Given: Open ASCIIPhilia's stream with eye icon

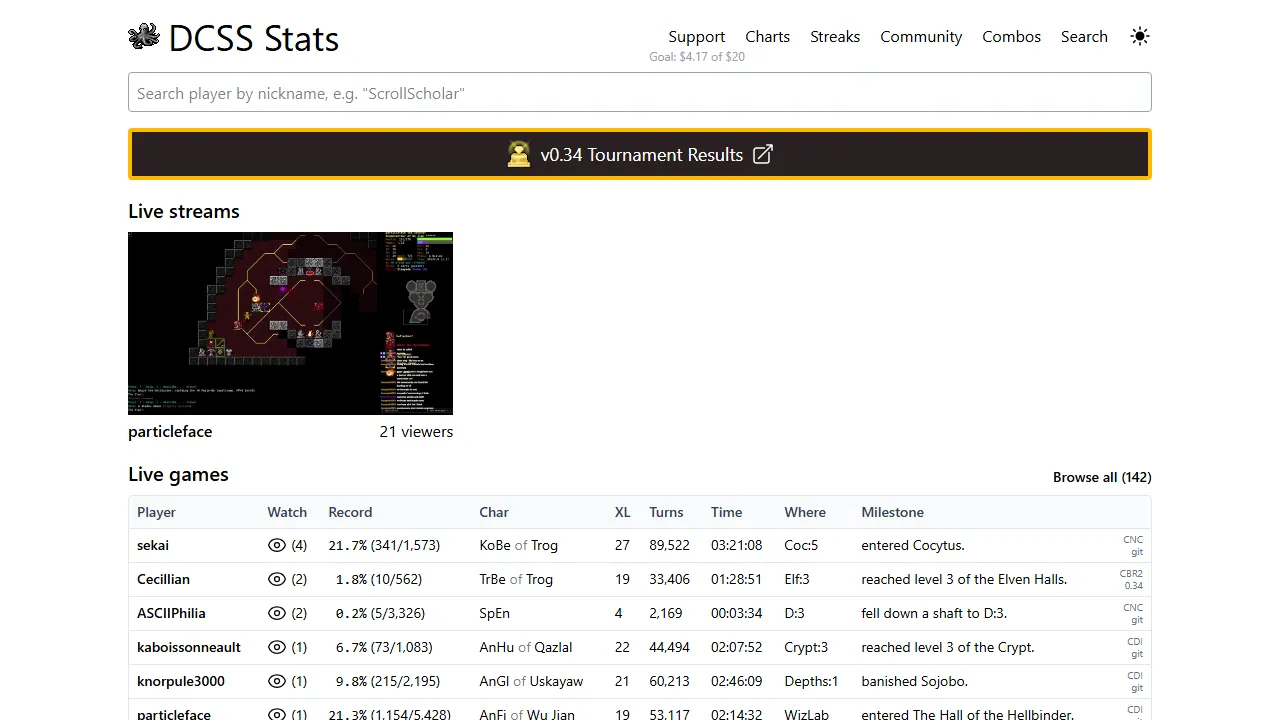Looking at the screenshot, I should [x=275, y=613].
